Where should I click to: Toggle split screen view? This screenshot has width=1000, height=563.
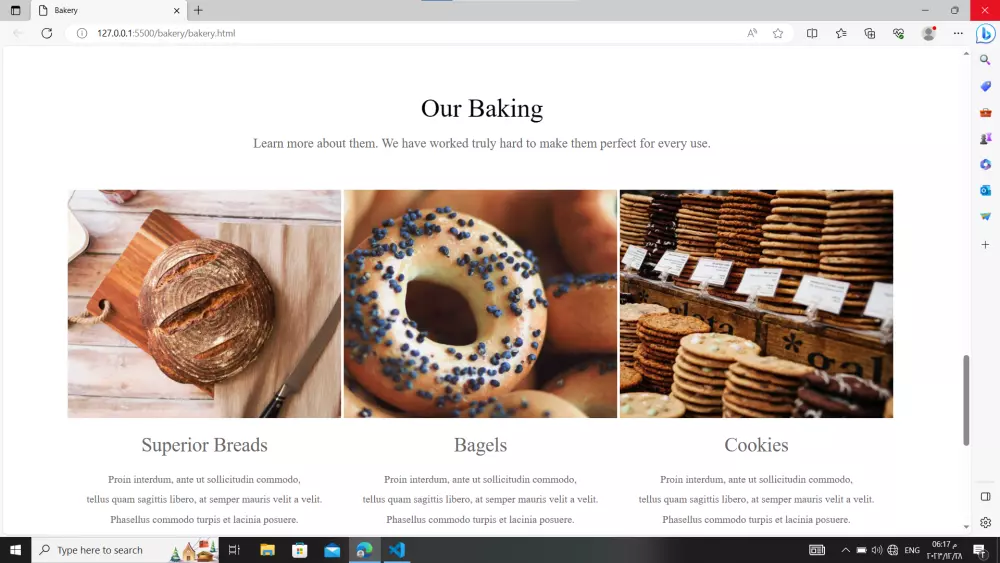[812, 33]
